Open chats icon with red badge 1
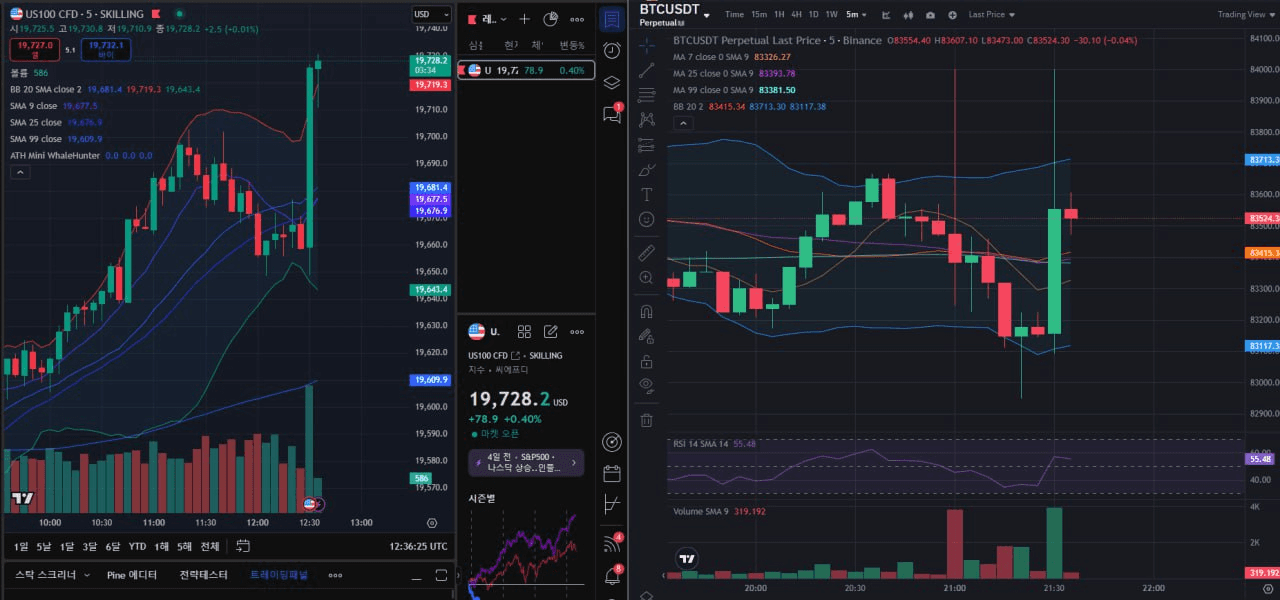This screenshot has height=600, width=1280. pyautogui.click(x=612, y=113)
